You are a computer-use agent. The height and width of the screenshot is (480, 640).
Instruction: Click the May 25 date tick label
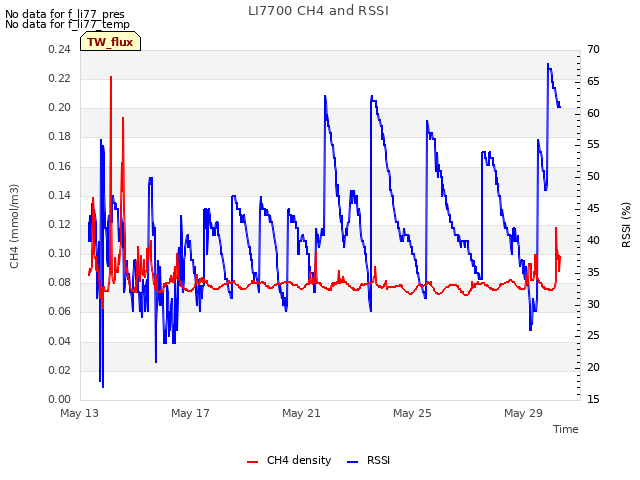tap(412, 413)
